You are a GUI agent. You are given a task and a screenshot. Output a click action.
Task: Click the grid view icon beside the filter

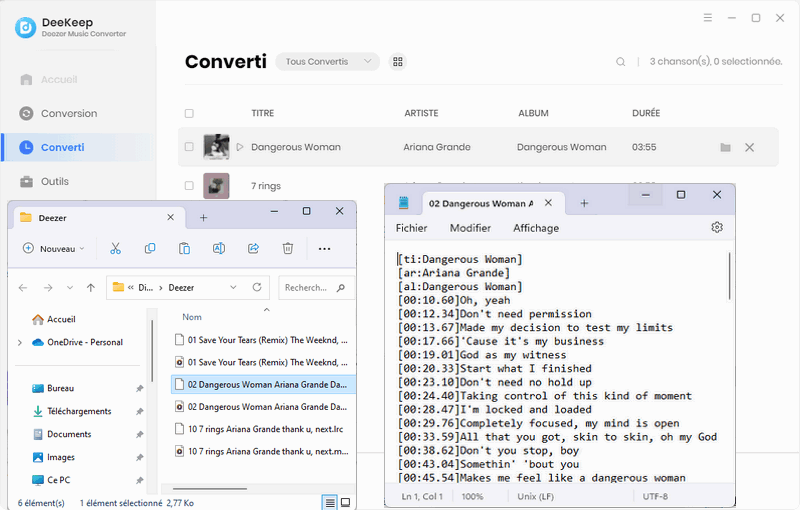[x=398, y=62]
